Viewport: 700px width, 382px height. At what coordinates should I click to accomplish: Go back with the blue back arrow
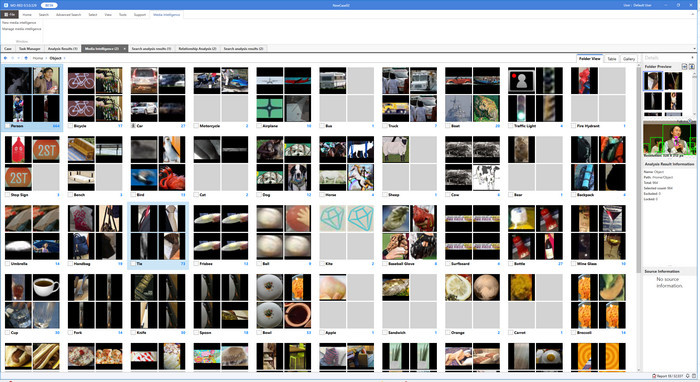click(5, 58)
